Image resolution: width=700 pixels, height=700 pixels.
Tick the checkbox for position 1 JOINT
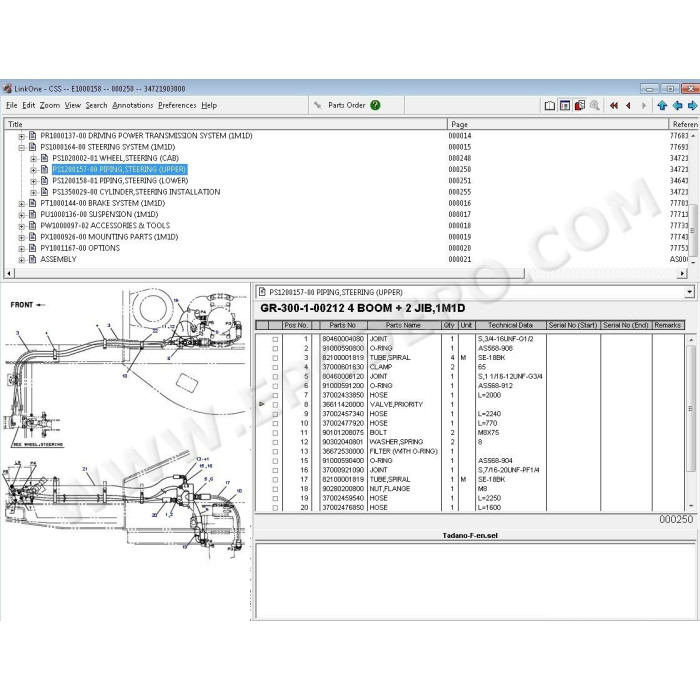275,339
